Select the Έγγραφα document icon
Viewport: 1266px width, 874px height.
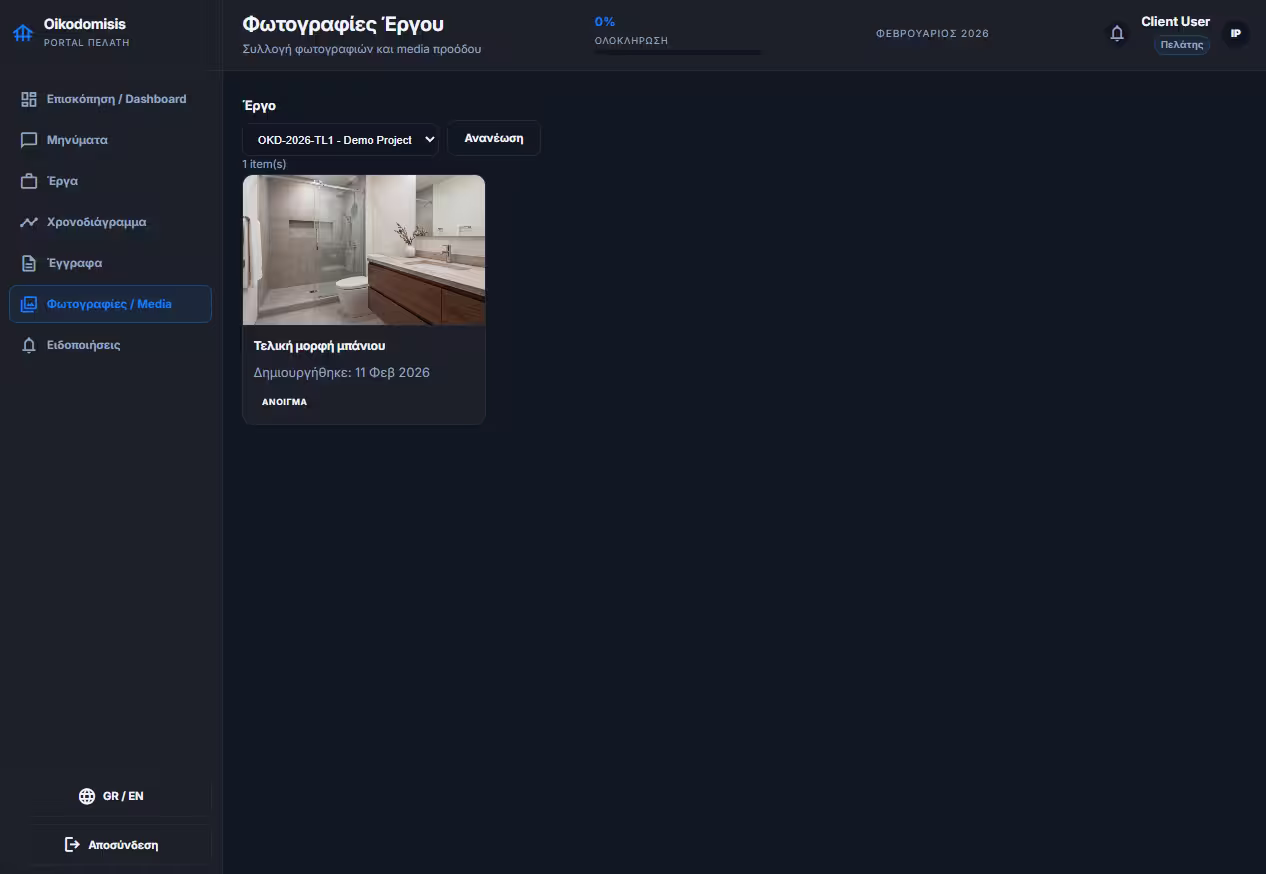28,262
